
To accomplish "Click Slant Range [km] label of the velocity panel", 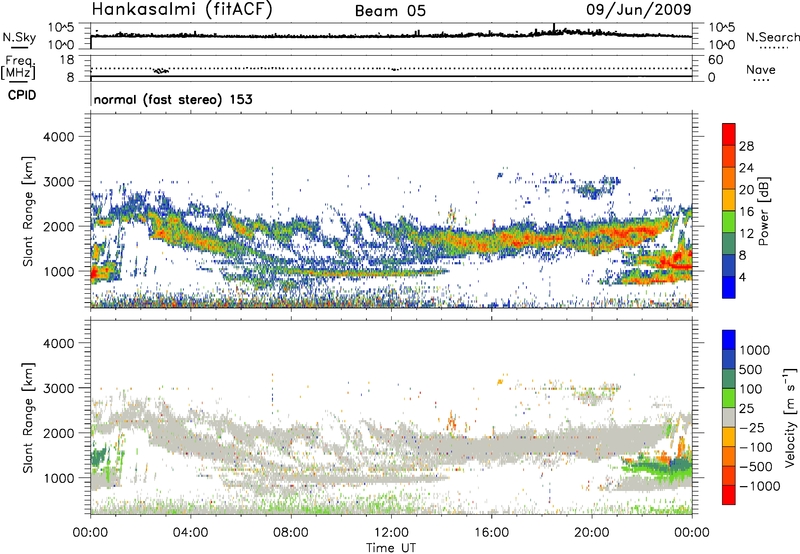I will (28, 417).
